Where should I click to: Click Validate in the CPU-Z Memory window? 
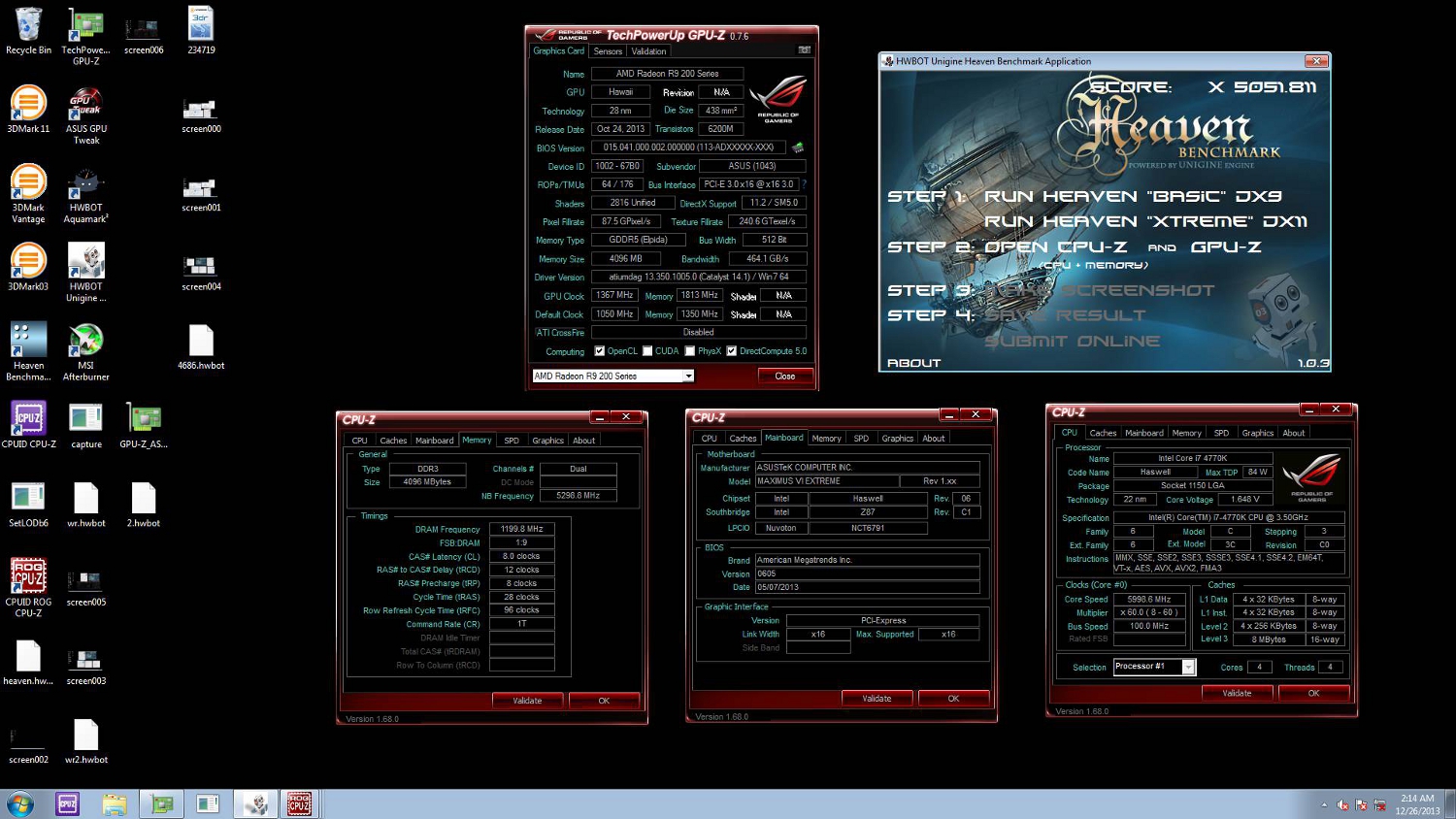coord(527,701)
